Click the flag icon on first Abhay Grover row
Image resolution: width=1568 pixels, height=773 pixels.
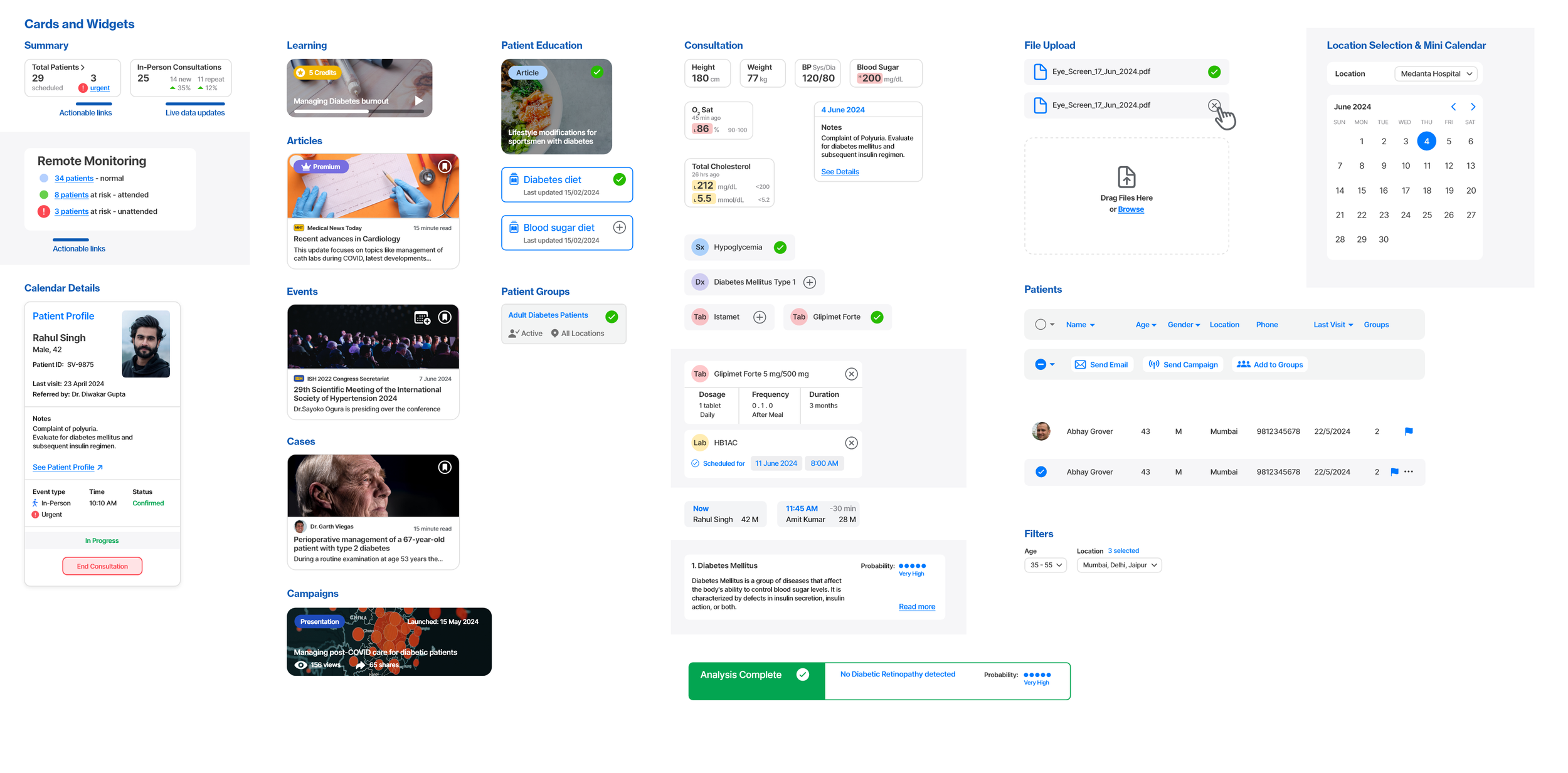(1408, 431)
